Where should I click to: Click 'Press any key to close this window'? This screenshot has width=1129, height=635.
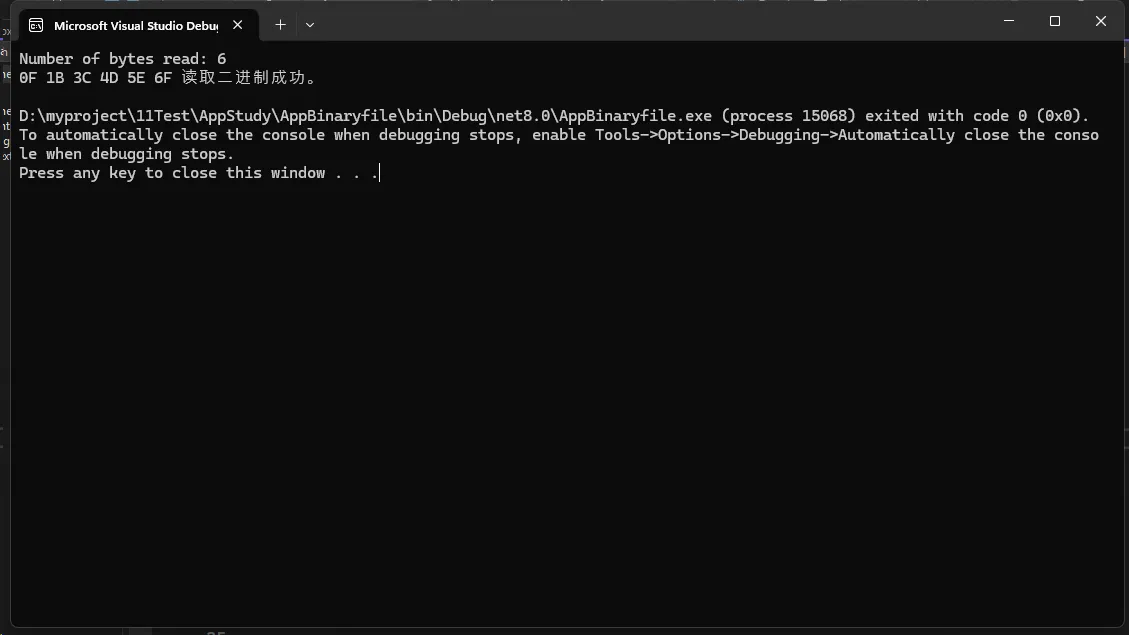pyautogui.click(x=171, y=173)
